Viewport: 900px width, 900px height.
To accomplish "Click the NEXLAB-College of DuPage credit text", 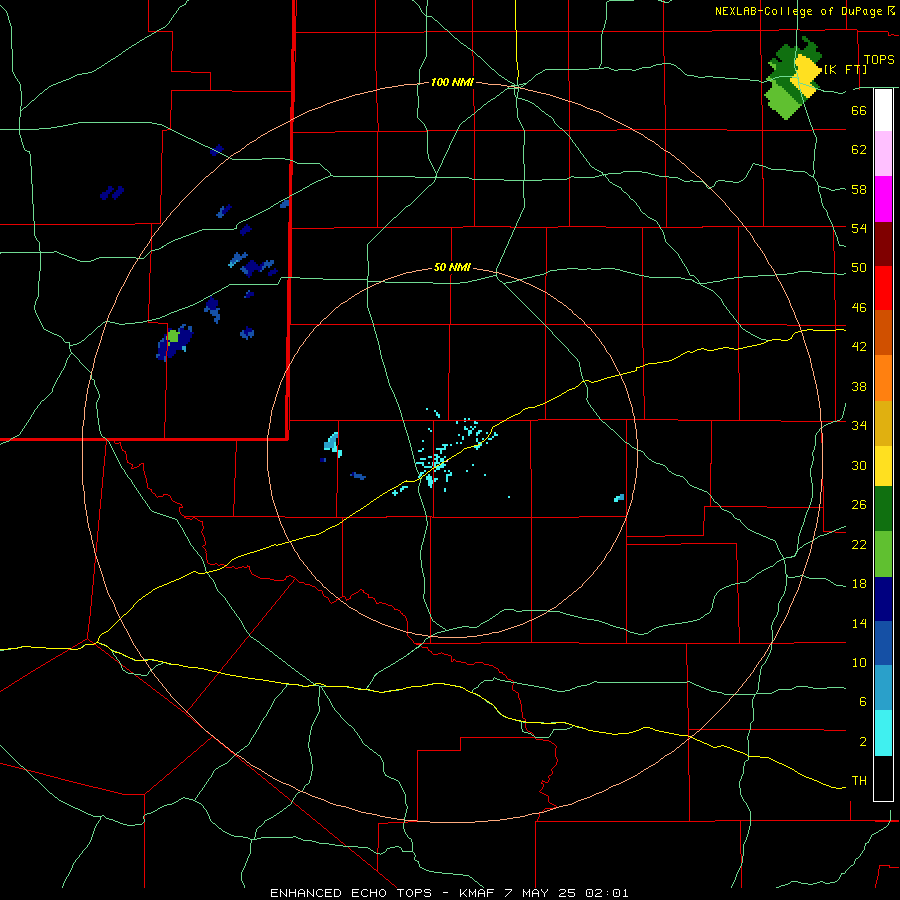I will pos(799,11).
